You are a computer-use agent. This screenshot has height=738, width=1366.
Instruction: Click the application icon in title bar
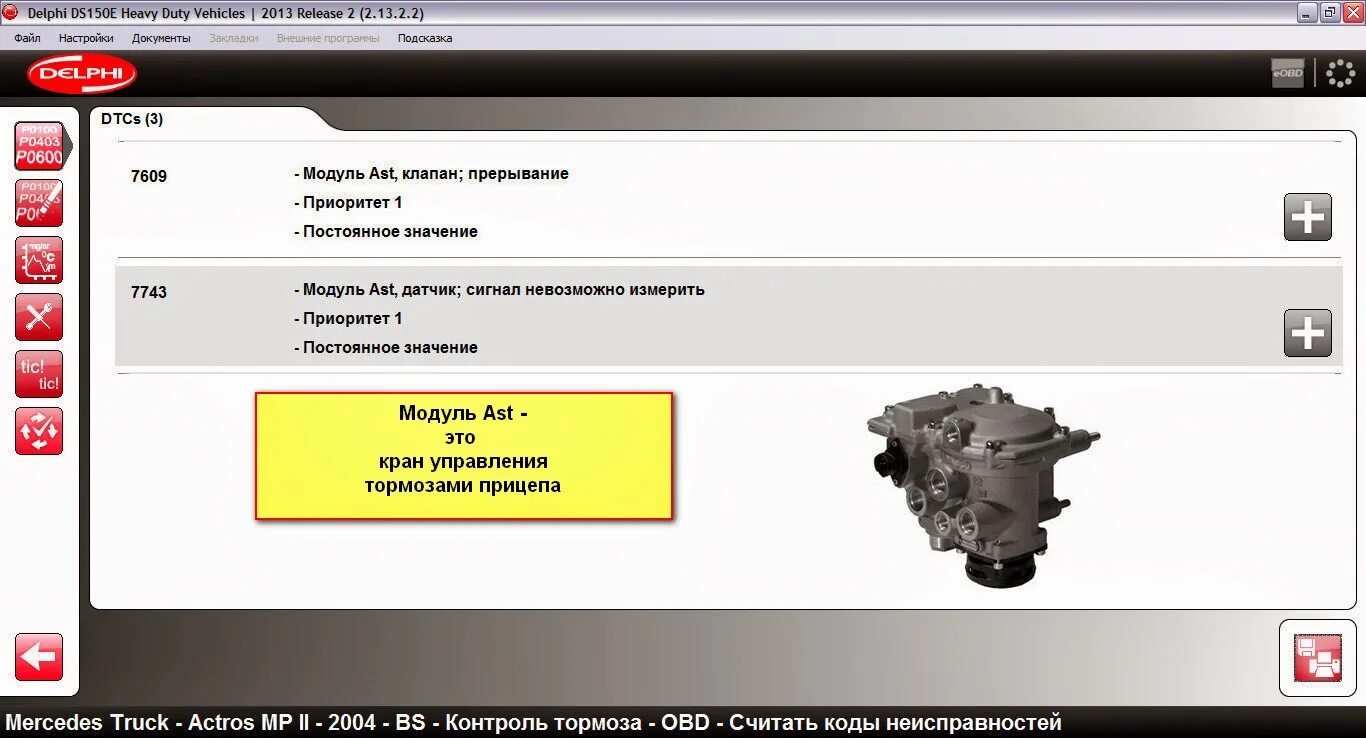coord(11,12)
